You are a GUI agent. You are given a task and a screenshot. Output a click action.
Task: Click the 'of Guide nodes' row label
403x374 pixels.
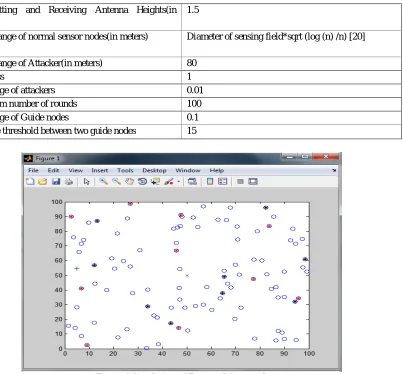point(40,117)
